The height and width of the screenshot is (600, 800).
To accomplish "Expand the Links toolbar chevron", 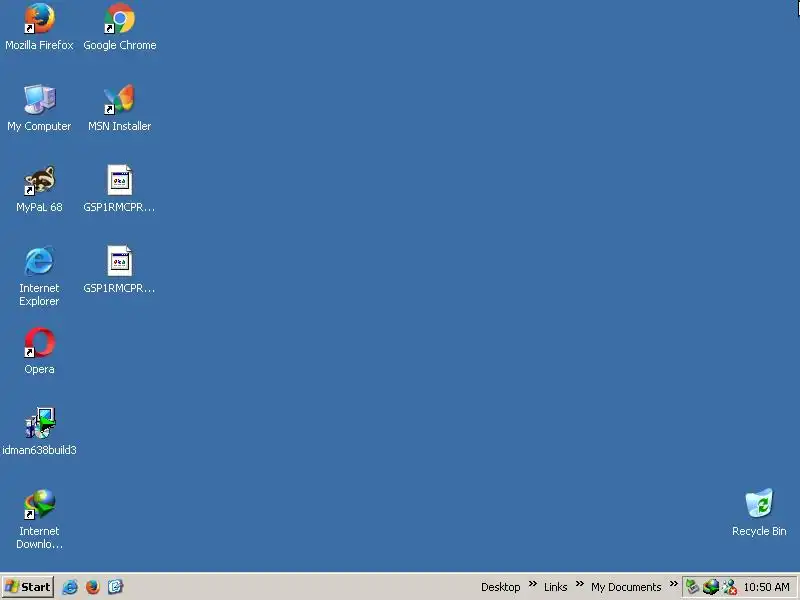I will 580,584.
